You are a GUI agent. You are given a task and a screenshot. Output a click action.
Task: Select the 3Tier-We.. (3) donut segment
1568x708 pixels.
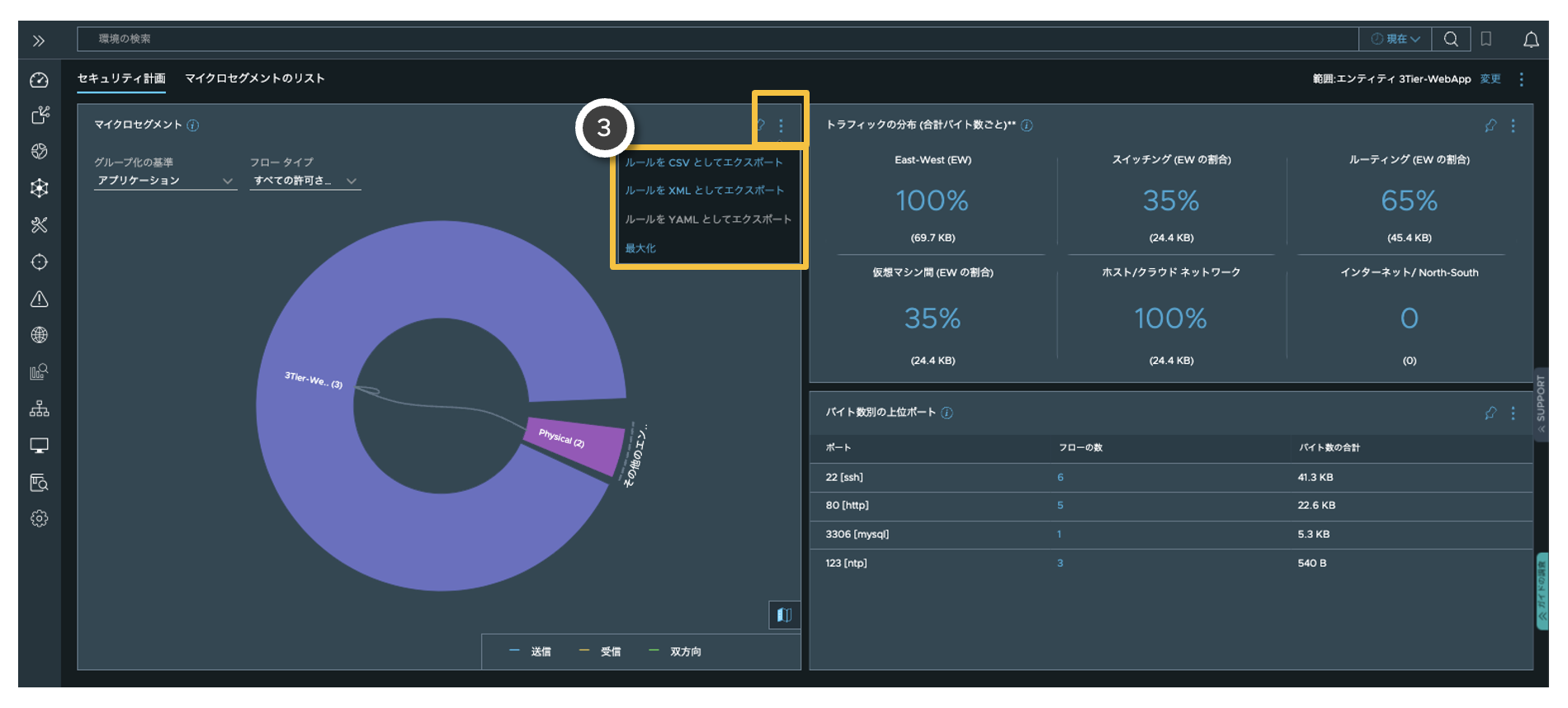[x=314, y=380]
